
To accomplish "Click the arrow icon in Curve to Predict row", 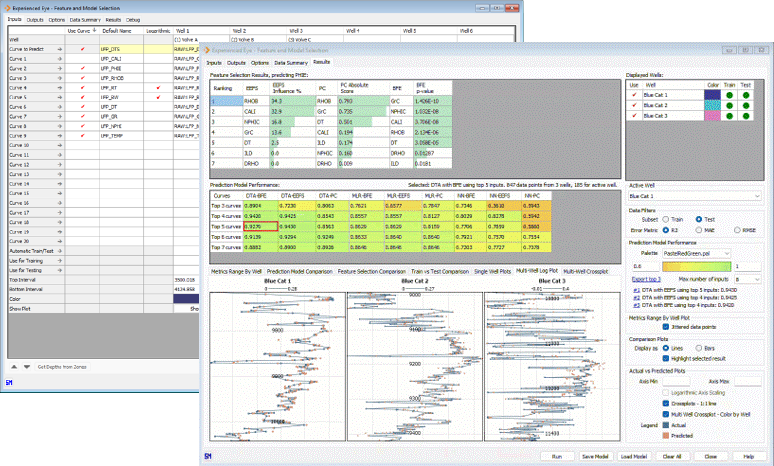I will [60, 48].
